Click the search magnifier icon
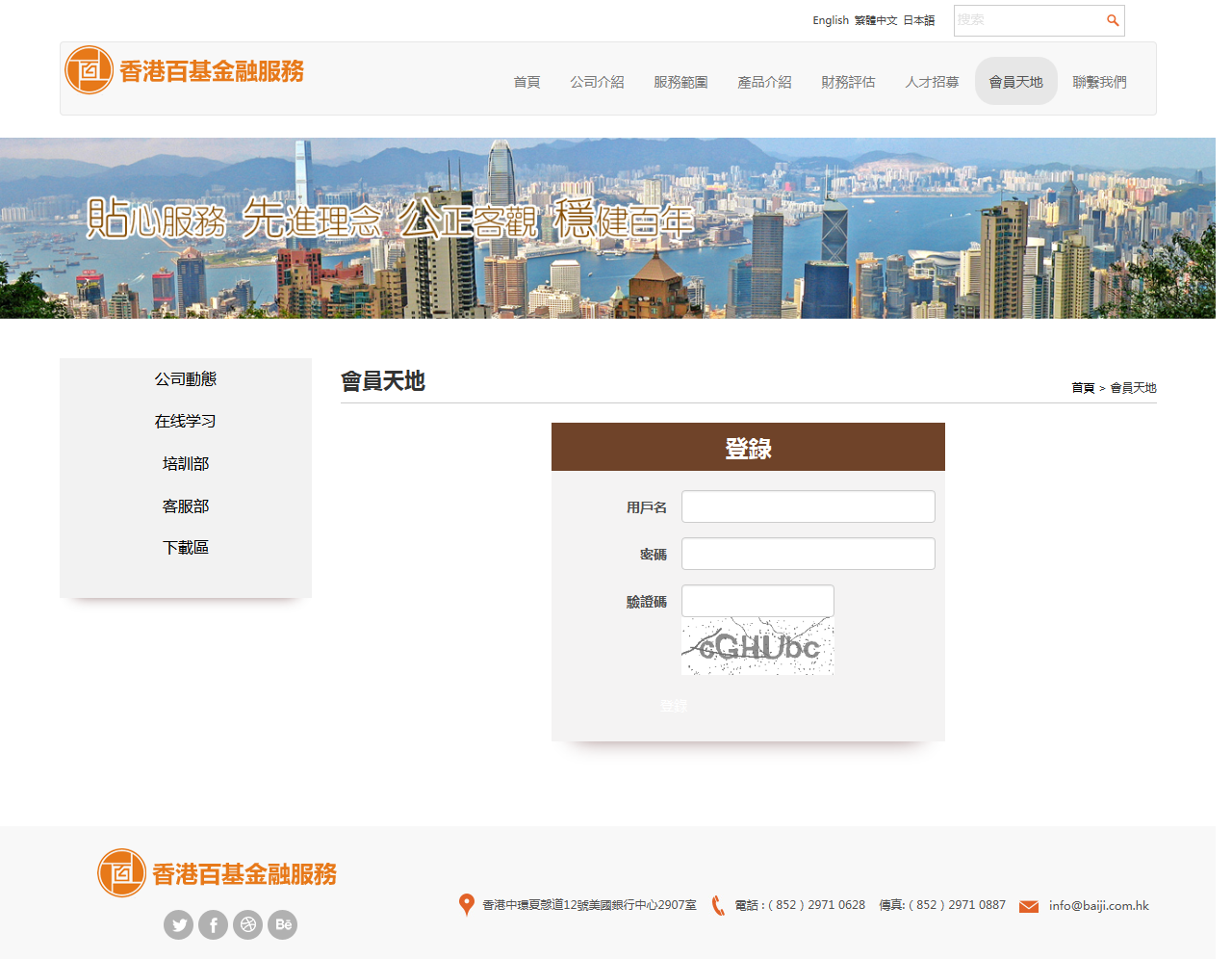1232x959 pixels. click(1113, 20)
